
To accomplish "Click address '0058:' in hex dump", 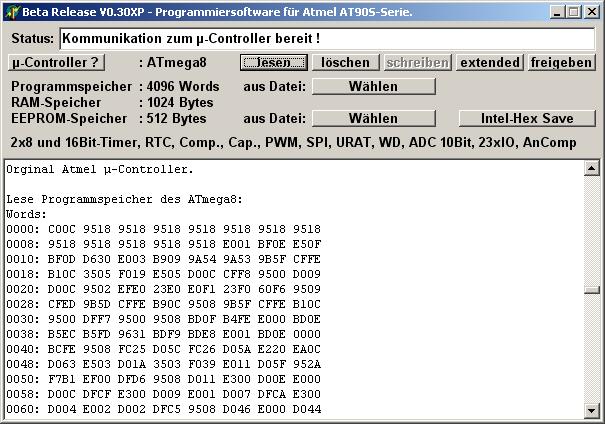I will pos(23,395).
